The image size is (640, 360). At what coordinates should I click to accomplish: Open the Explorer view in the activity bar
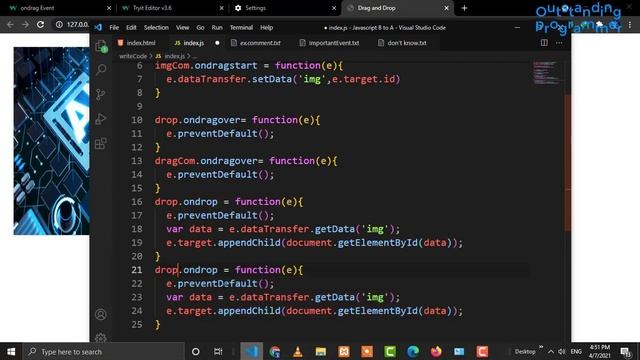pyautogui.click(x=101, y=47)
